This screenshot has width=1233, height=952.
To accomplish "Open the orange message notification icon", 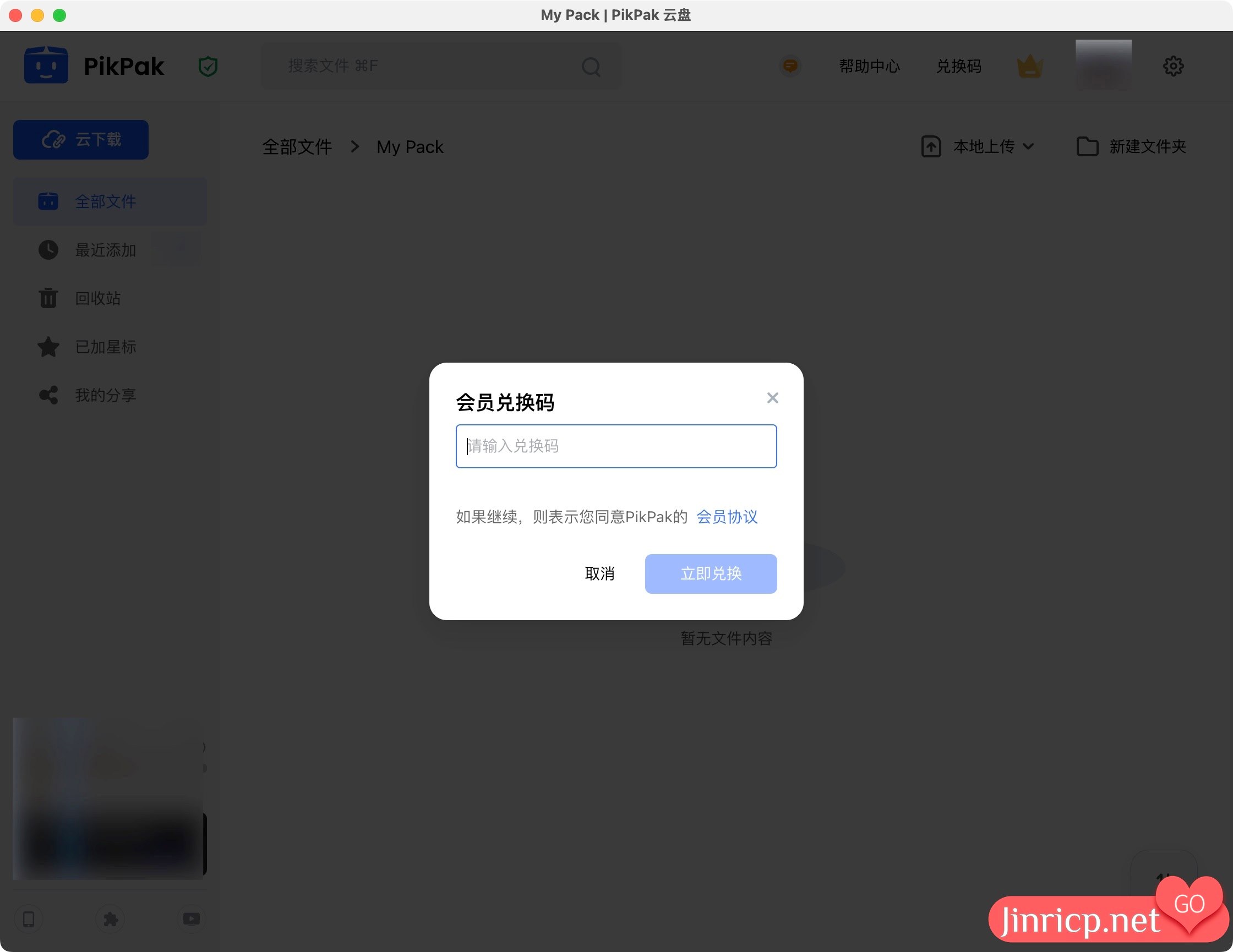I will pyautogui.click(x=790, y=66).
